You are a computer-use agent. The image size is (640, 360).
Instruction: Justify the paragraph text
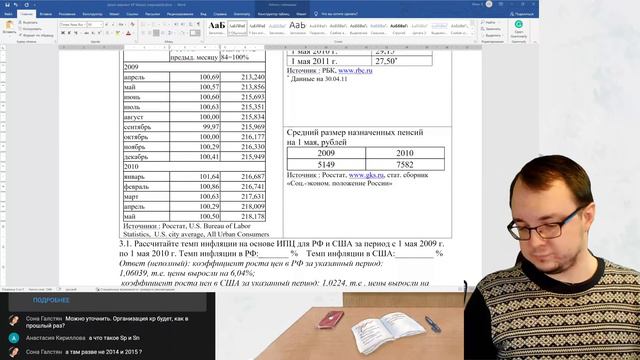point(163,33)
